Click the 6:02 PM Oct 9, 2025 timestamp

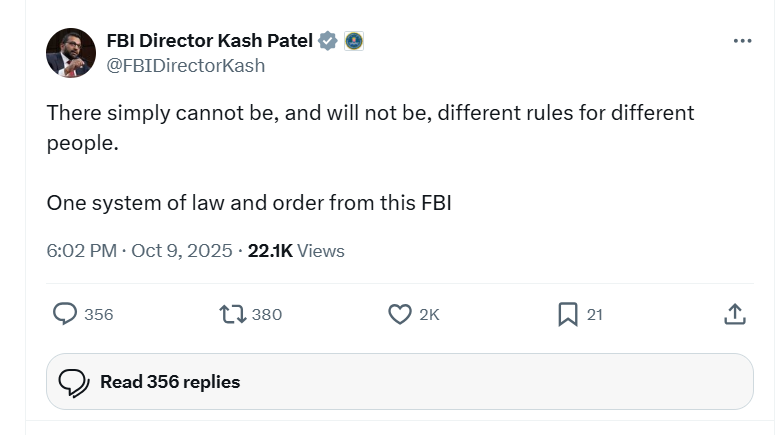point(140,251)
